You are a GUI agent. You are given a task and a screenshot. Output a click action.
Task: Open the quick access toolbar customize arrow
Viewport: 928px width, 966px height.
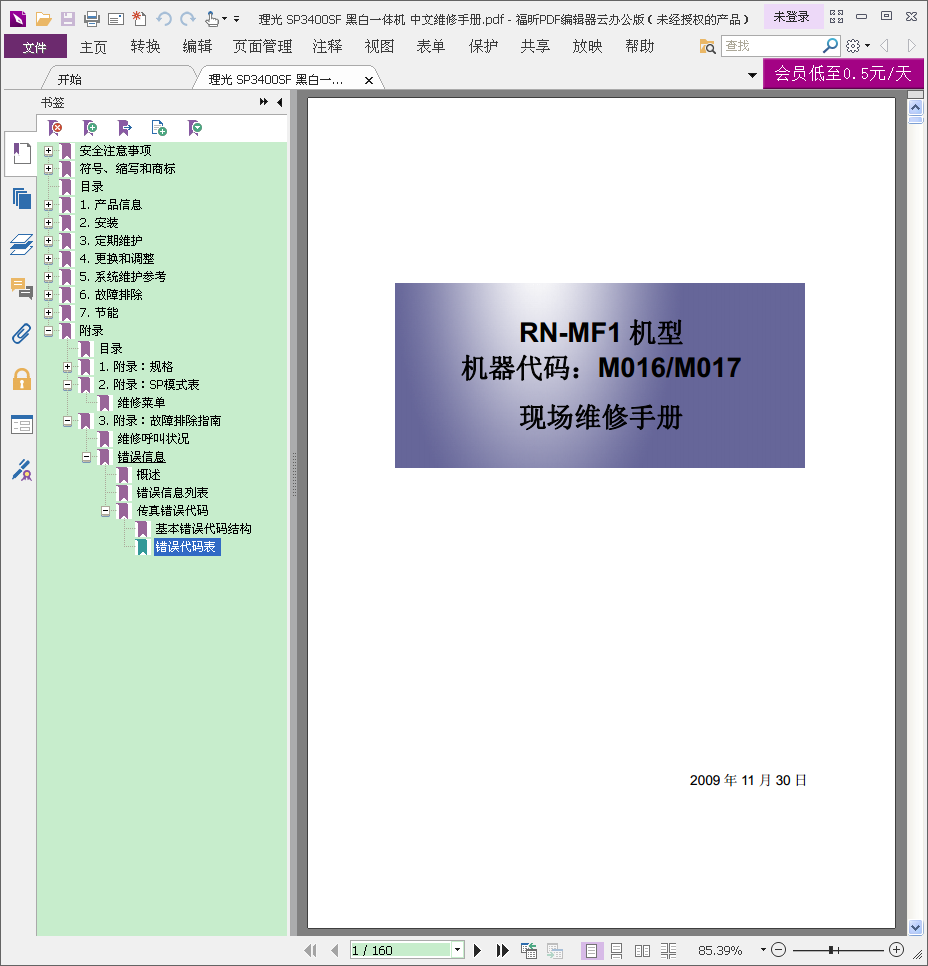point(237,19)
